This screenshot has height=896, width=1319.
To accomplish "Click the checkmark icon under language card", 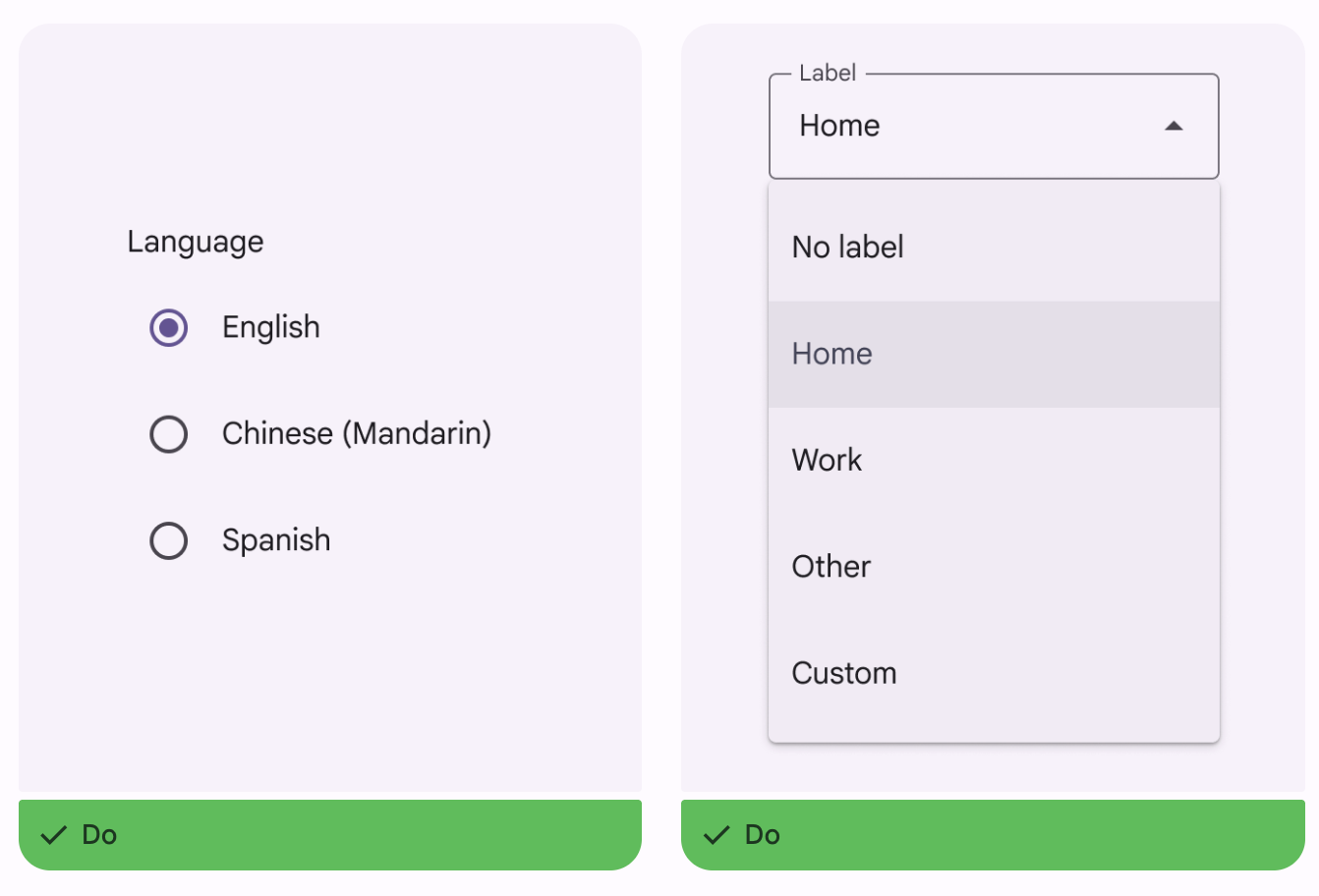I will (x=54, y=835).
